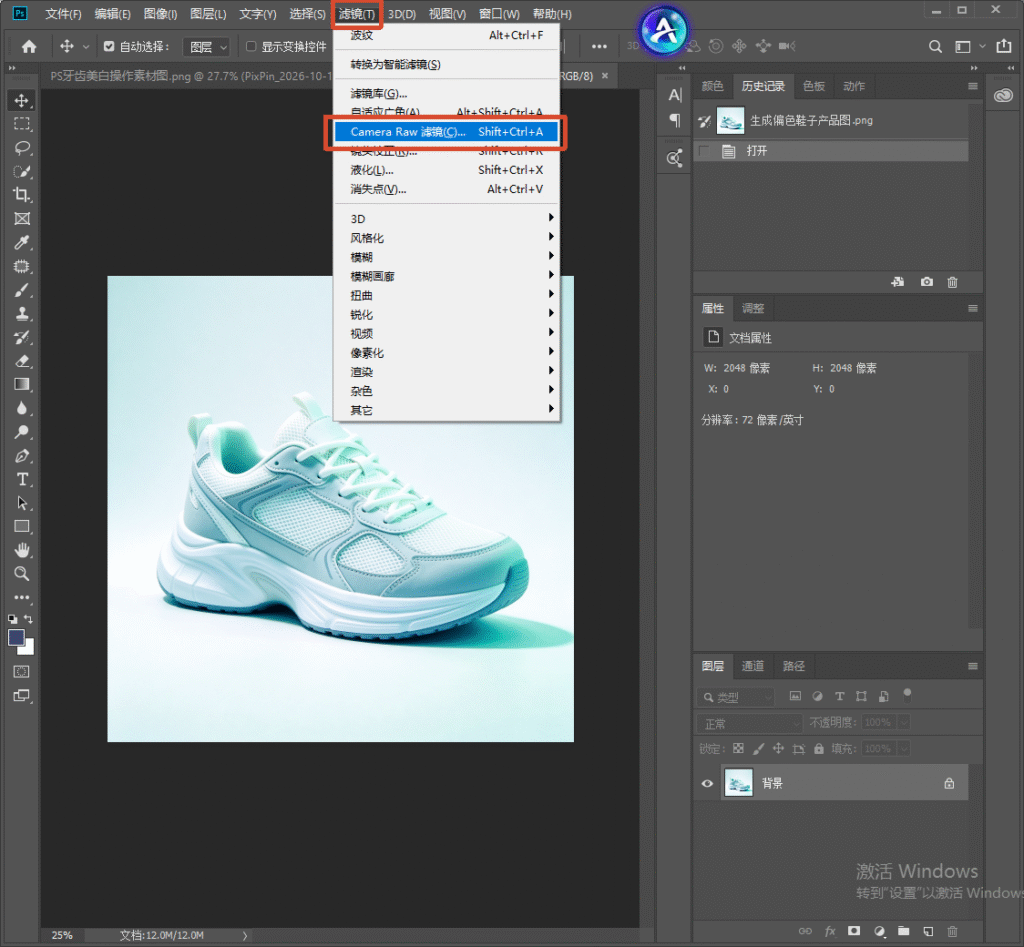Choose the Eyedropper tool
This screenshot has height=947, width=1024.
click(22, 242)
